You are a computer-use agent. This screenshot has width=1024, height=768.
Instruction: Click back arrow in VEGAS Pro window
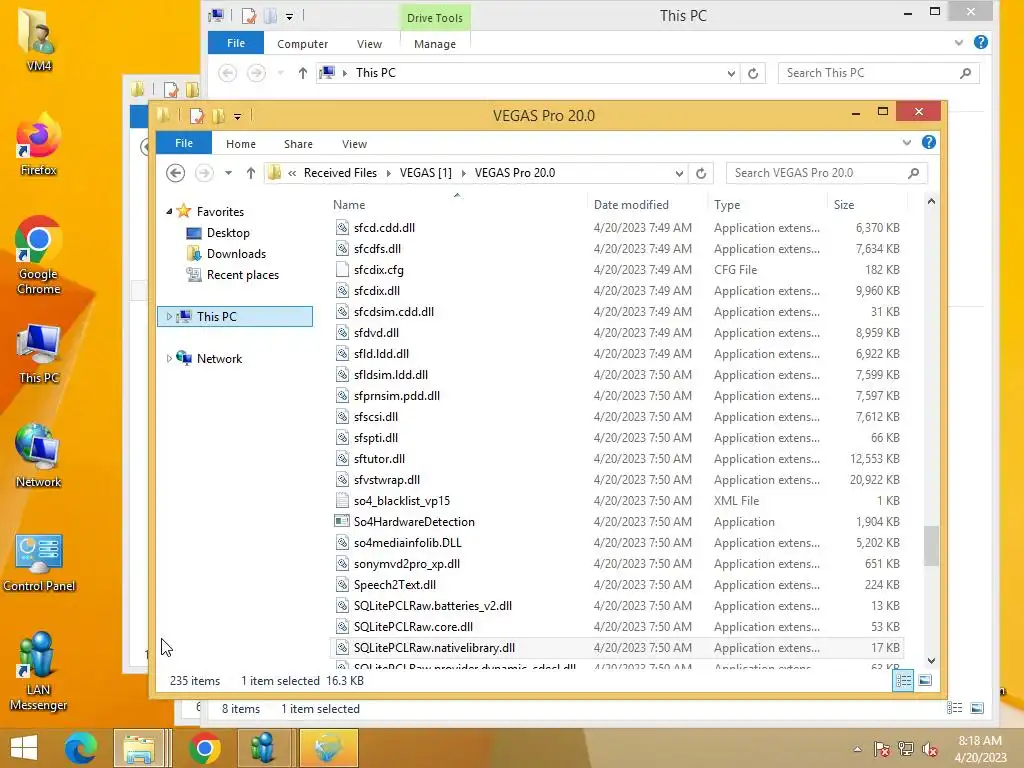pos(175,173)
